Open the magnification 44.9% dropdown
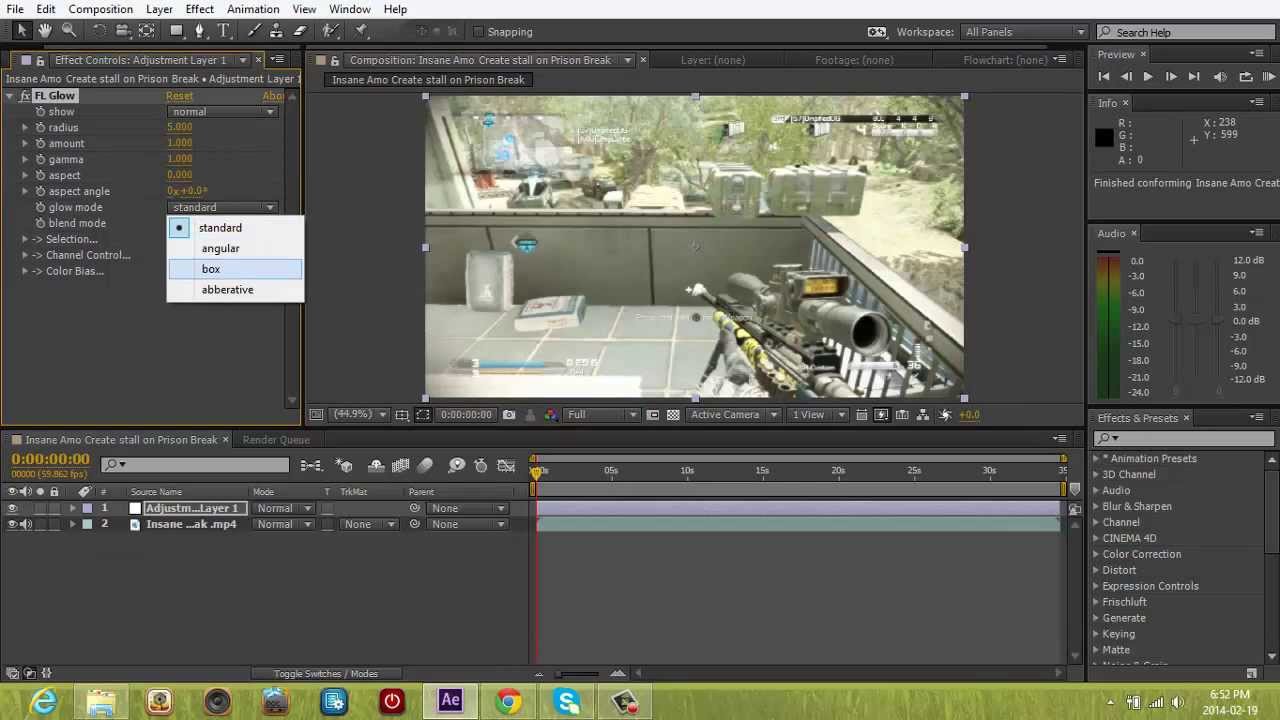The width and height of the screenshot is (1280, 720). pyautogui.click(x=360, y=415)
